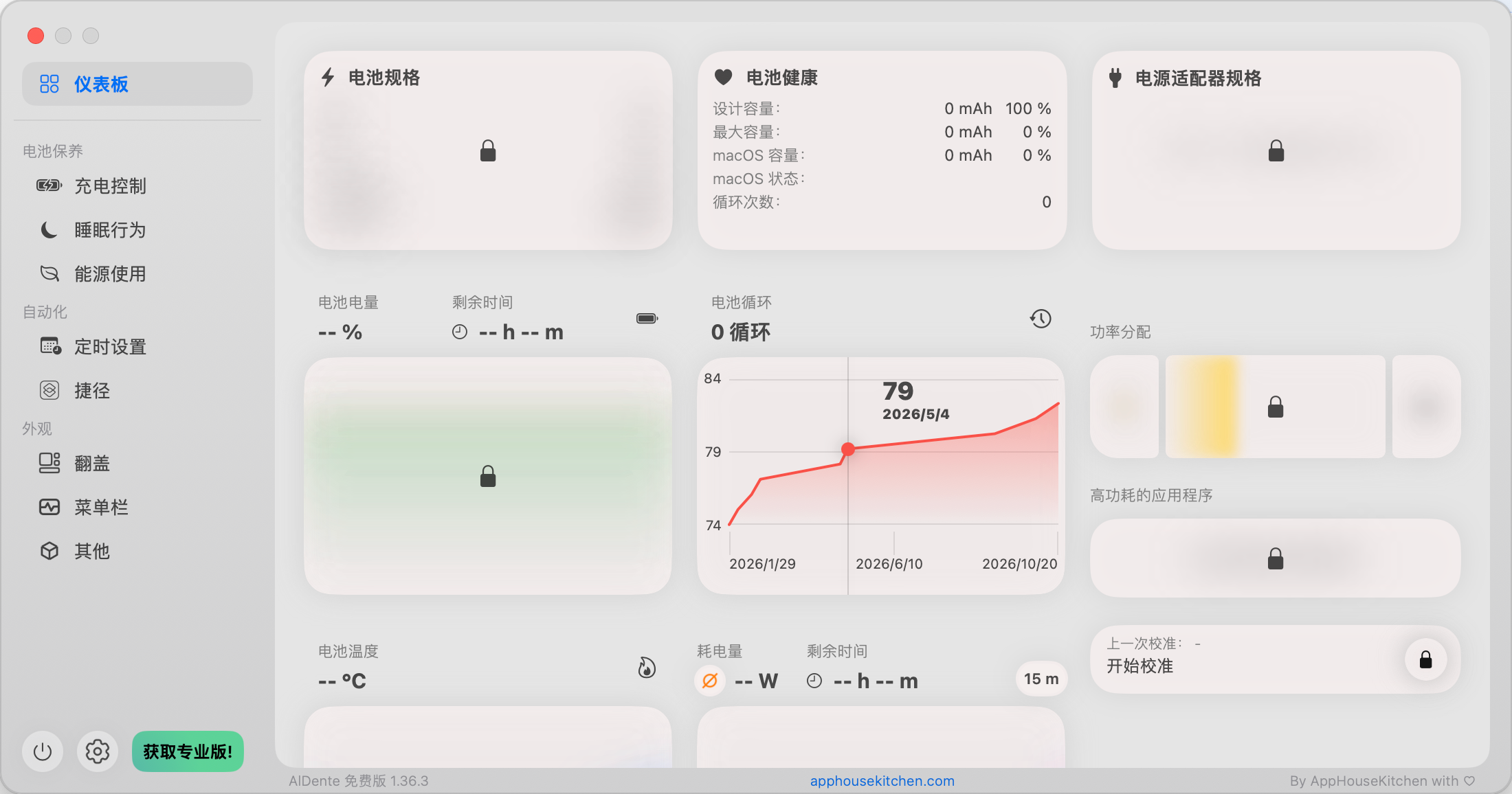The image size is (1512, 794).
Task: Click the 循环次数: row label
Action: tap(746, 202)
